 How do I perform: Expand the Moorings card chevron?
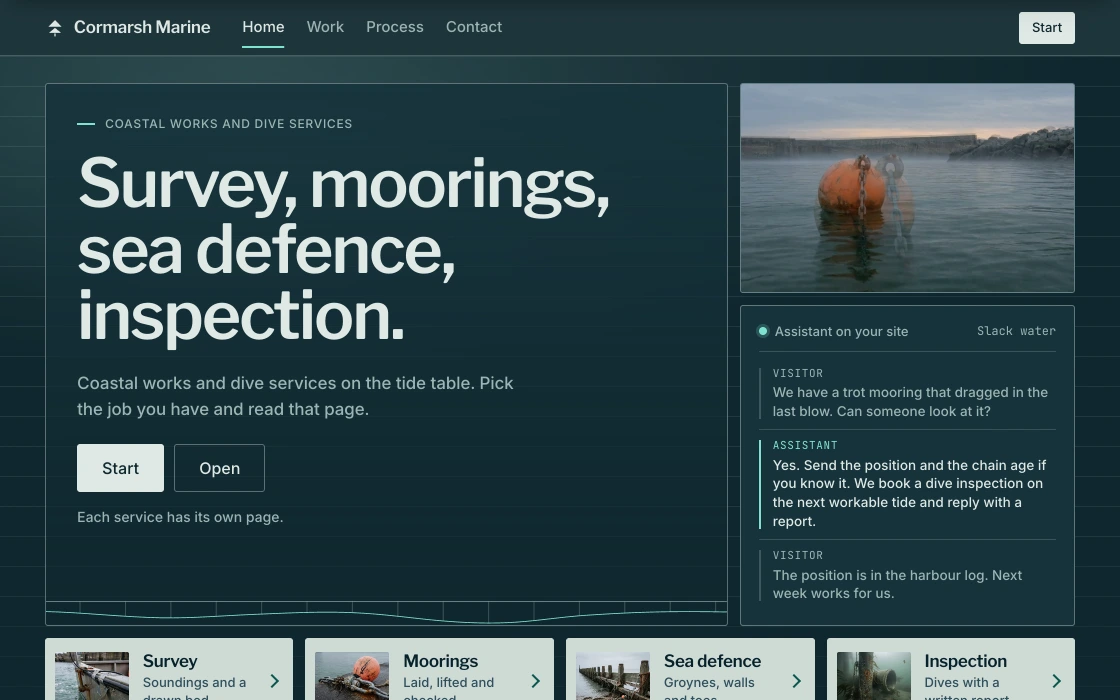click(535, 681)
